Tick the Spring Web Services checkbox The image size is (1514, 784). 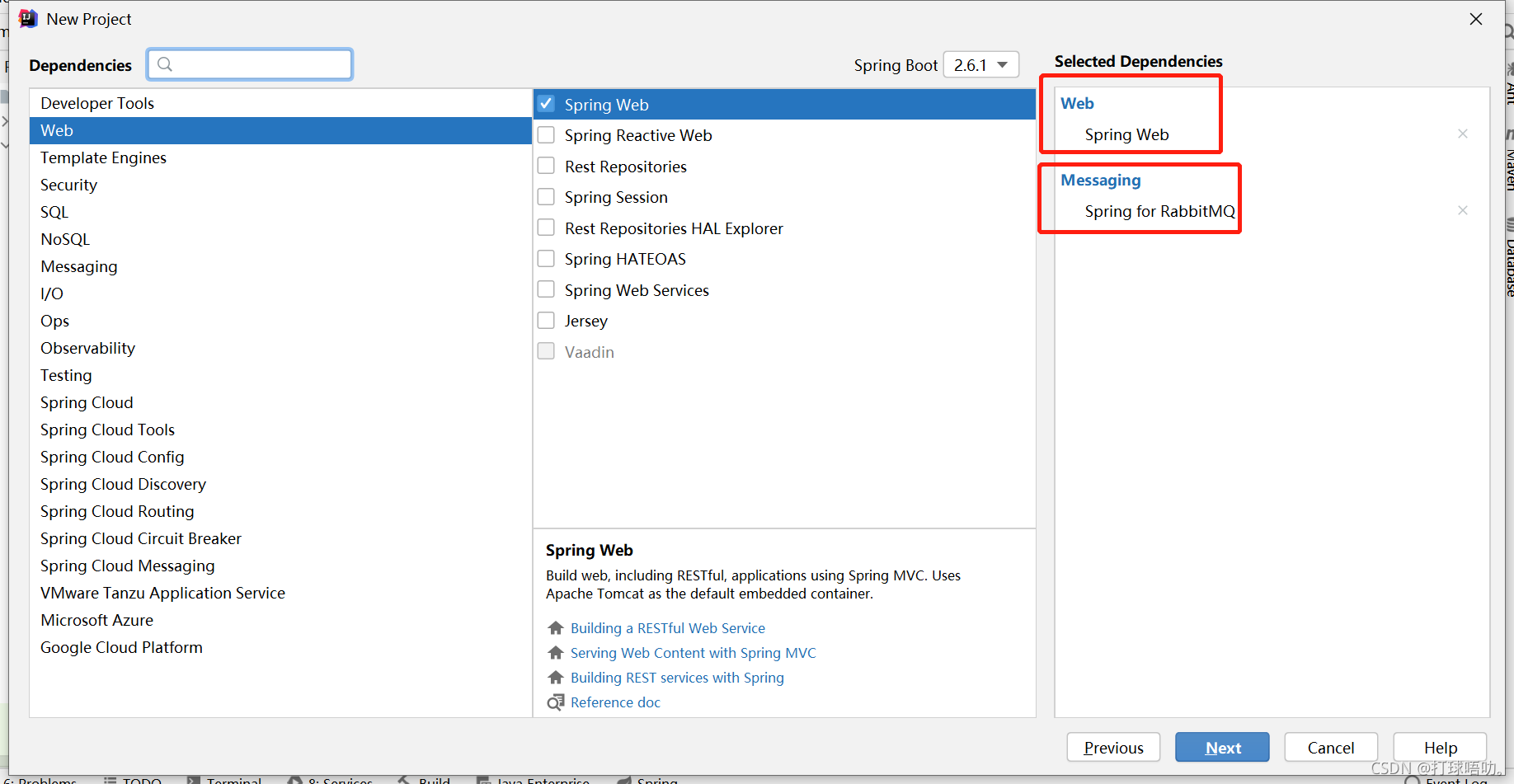546,289
